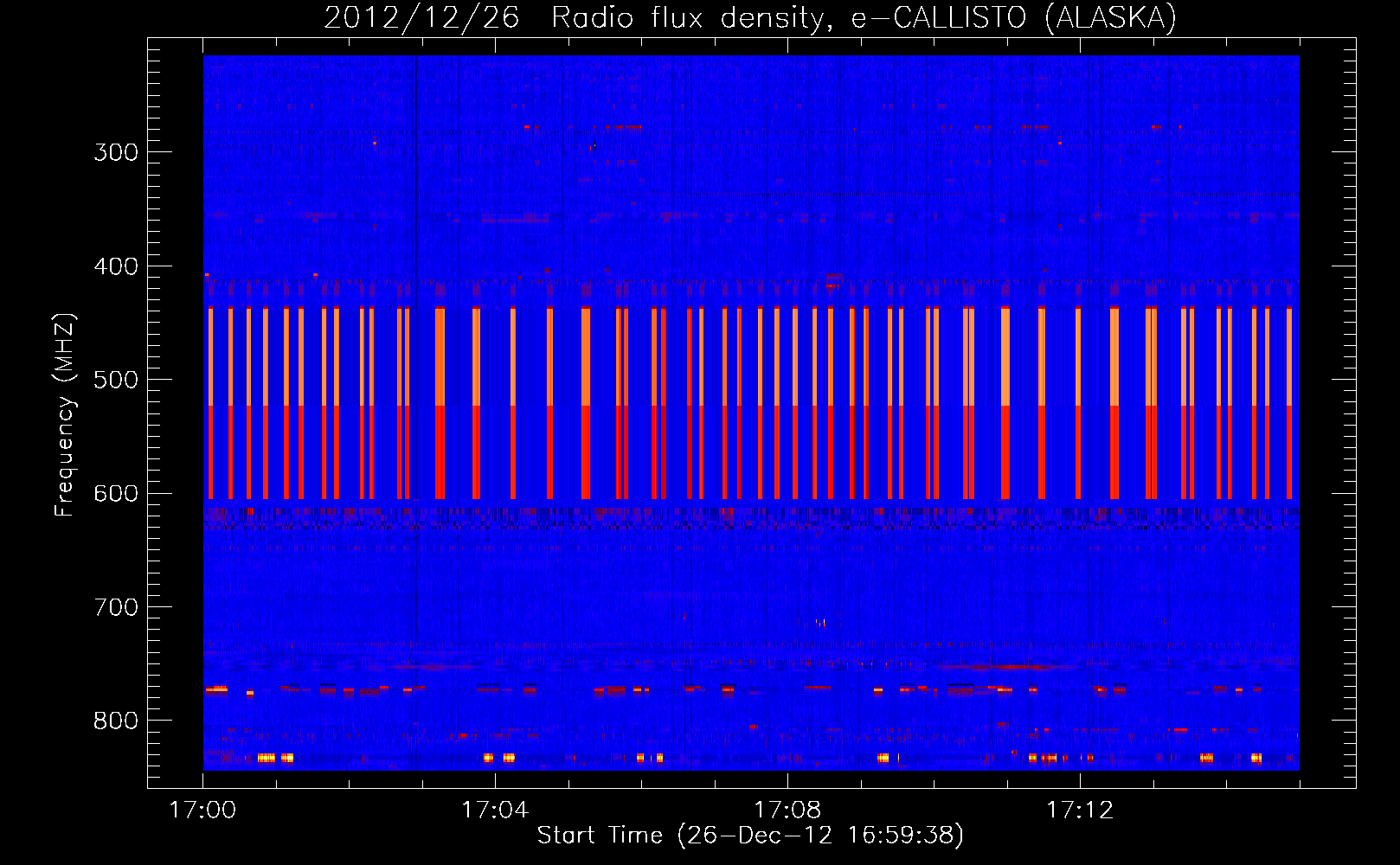Select the 600 frequency axis label
Viewport: 1400px width, 865px height.
coord(116,494)
